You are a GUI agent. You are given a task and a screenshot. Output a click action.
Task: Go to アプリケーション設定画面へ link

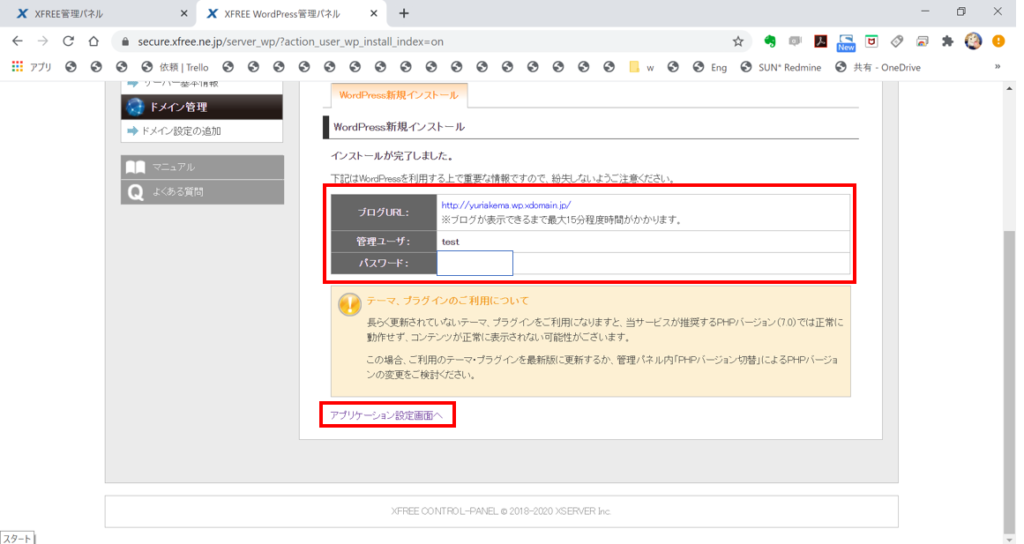coord(385,415)
